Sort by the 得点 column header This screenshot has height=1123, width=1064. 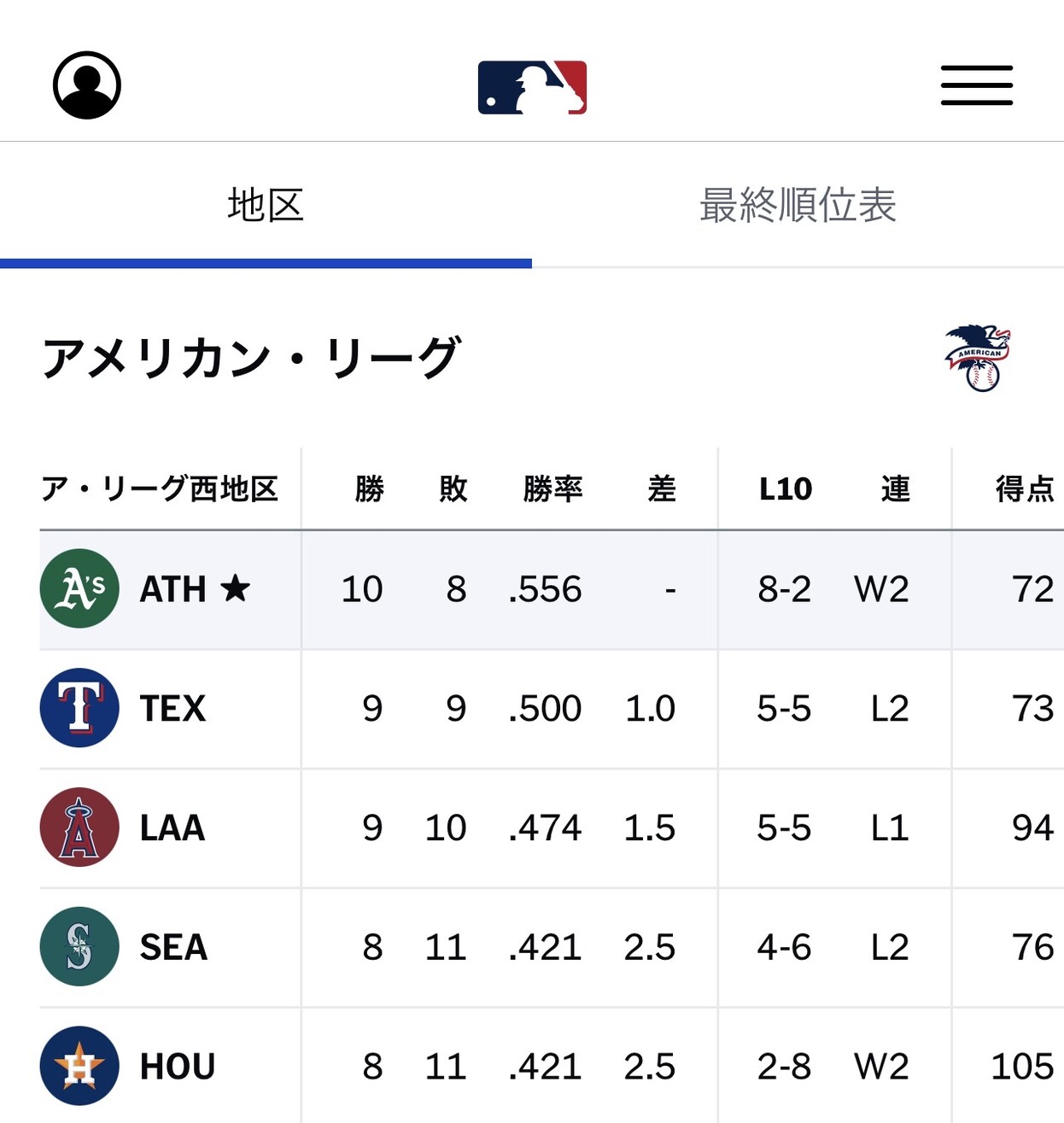coord(1024,489)
